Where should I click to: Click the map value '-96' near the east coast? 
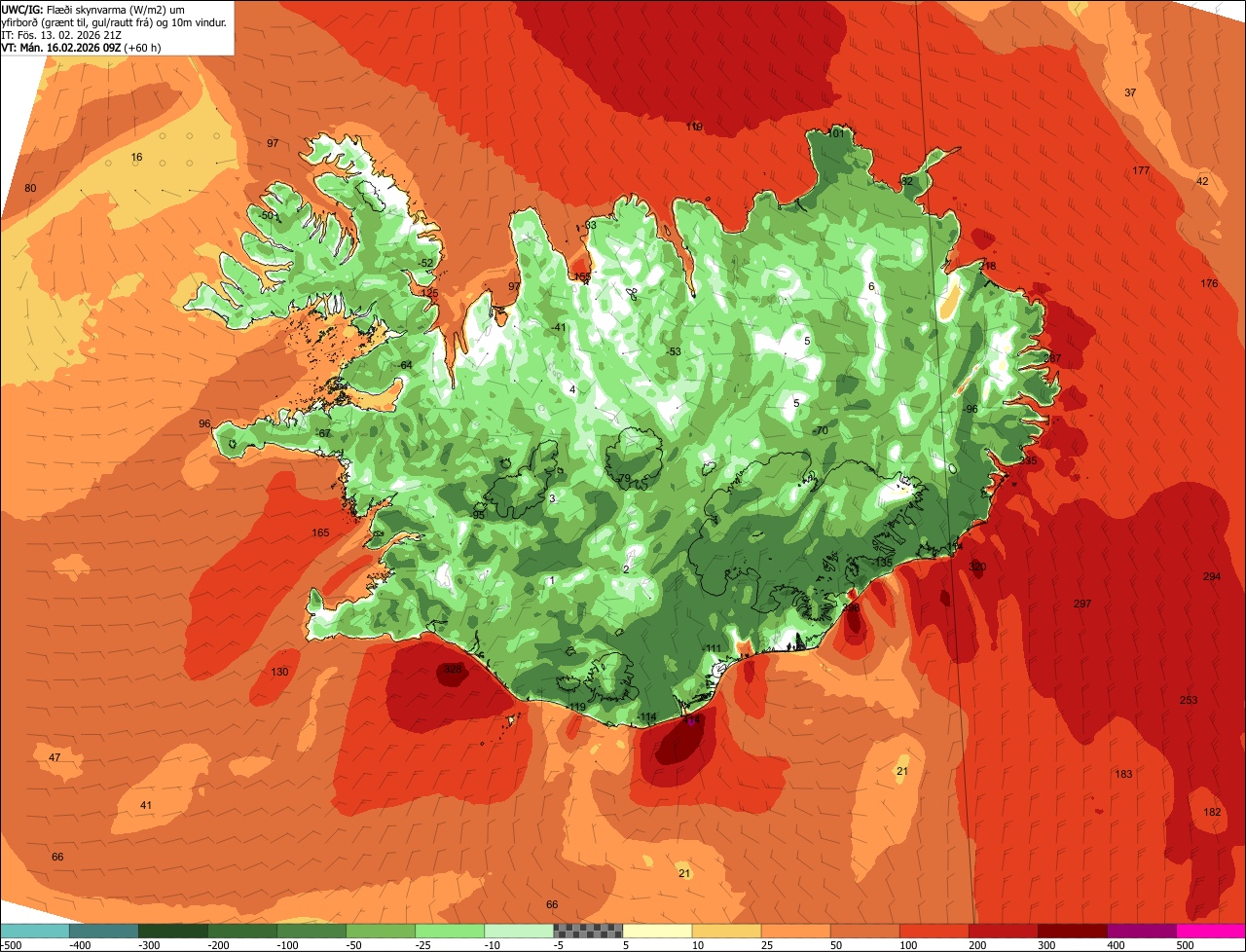[970, 409]
